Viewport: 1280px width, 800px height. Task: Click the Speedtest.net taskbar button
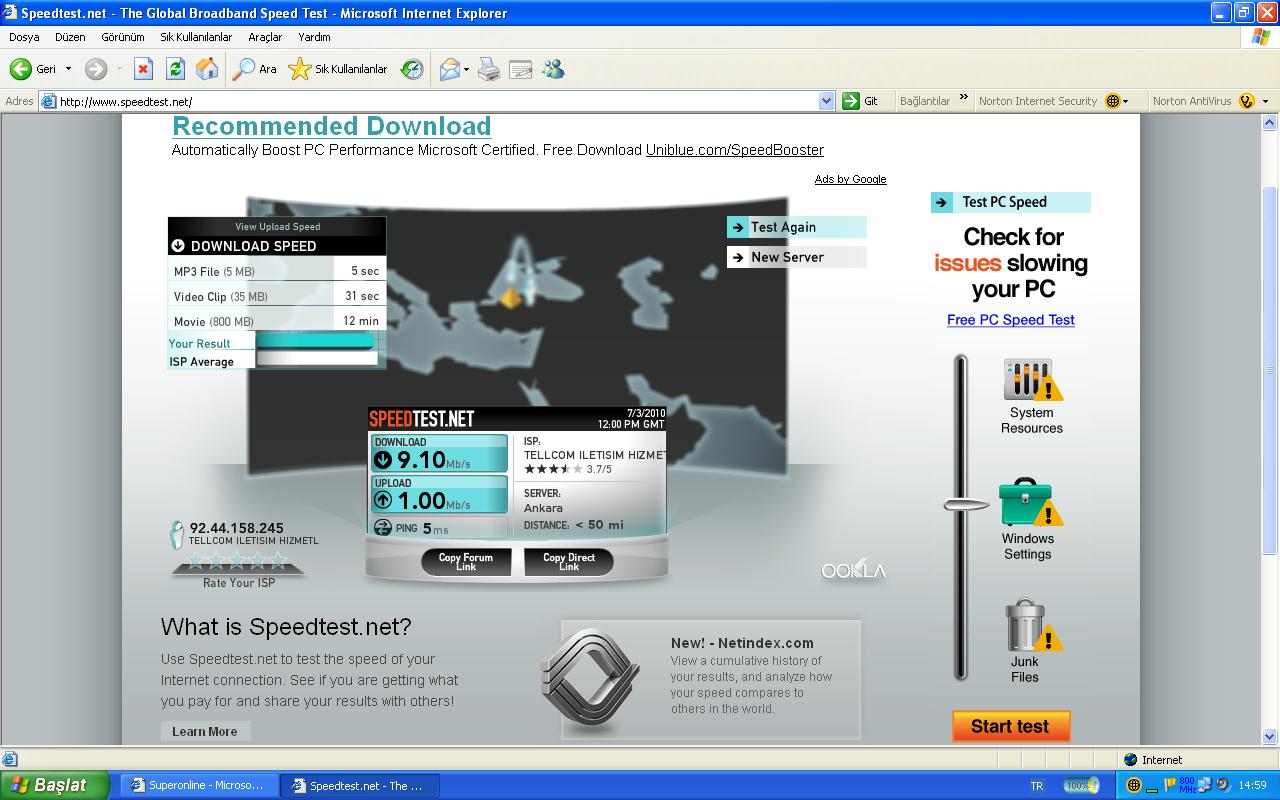[x=360, y=786]
